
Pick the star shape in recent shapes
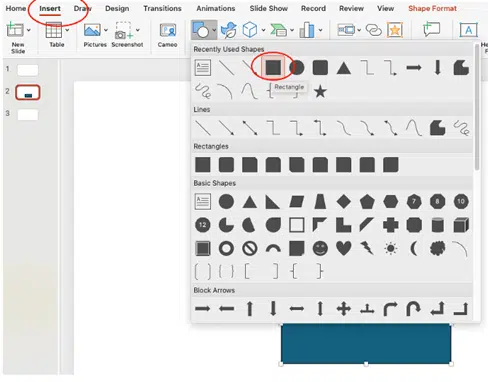tap(320, 91)
